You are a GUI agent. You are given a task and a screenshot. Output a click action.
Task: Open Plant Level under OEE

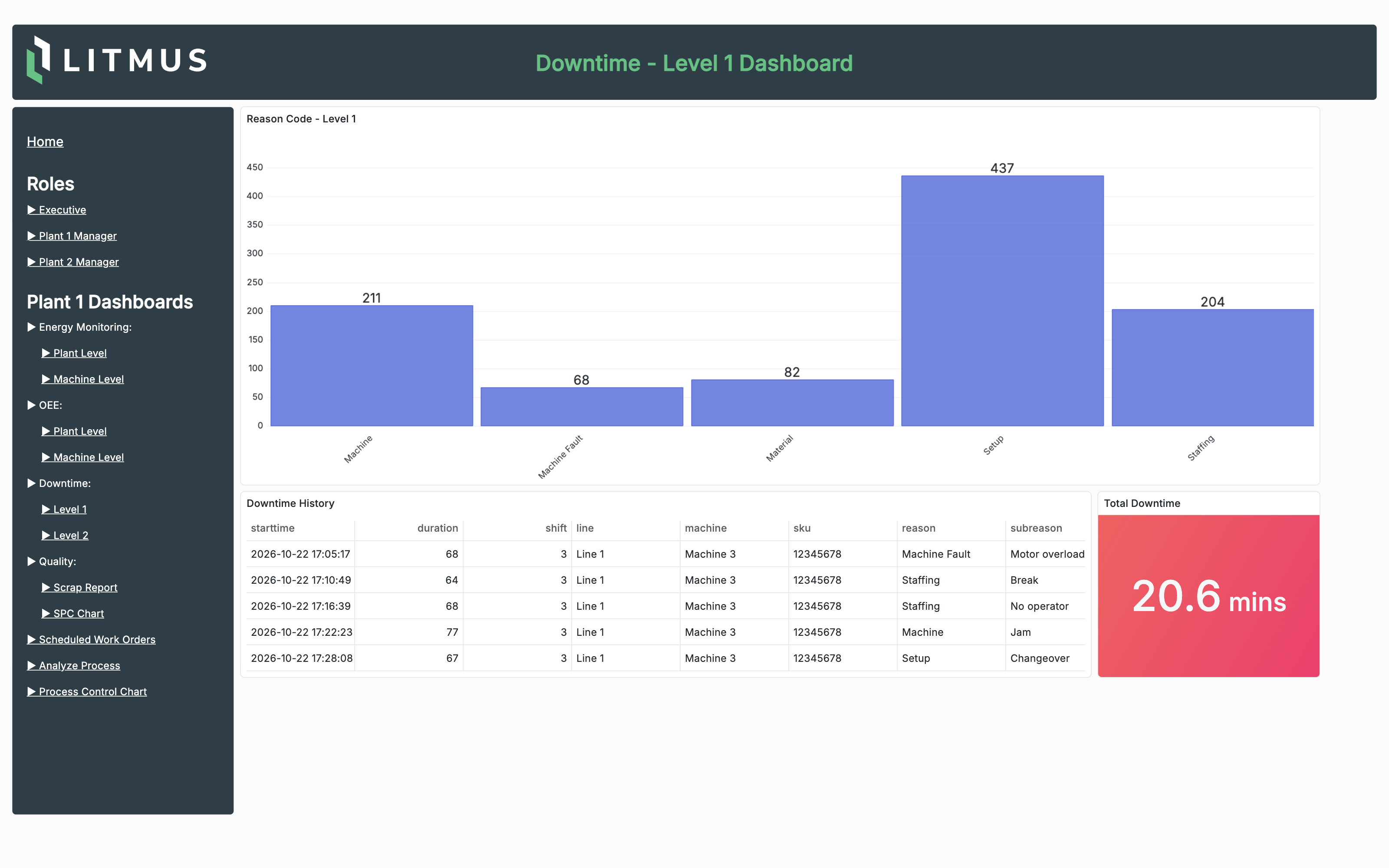(74, 431)
